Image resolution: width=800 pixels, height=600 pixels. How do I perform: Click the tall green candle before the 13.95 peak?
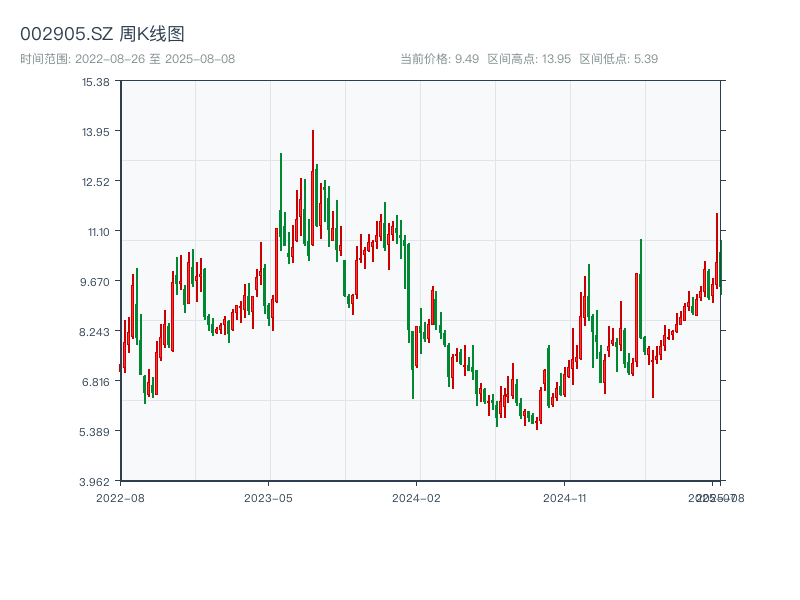coord(281,201)
